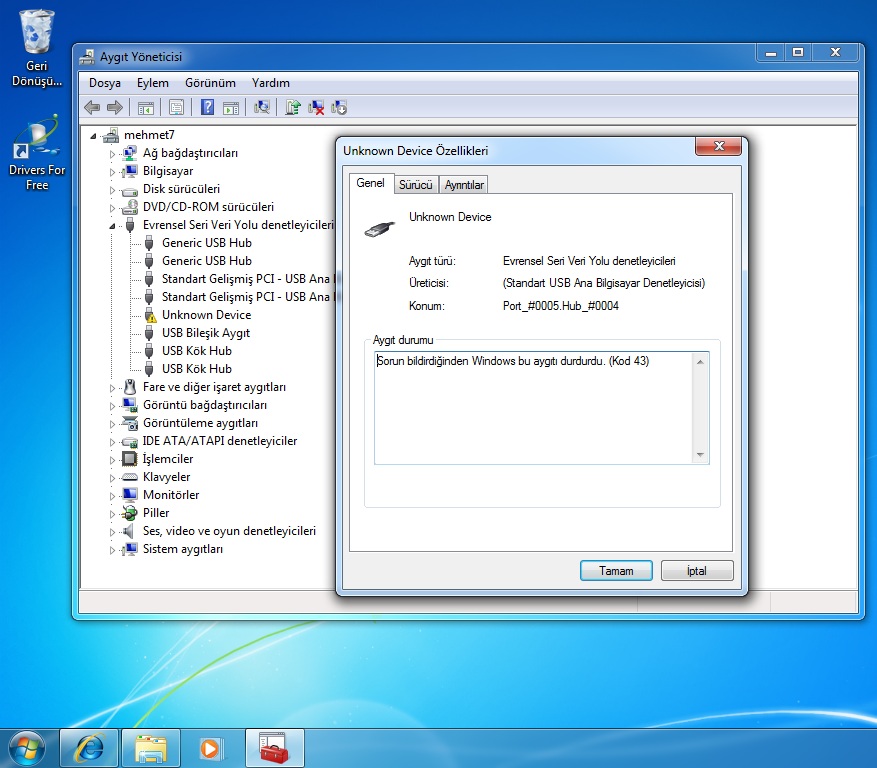Image resolution: width=877 pixels, height=768 pixels.
Task: Launch Internet Explorer from the taskbar
Action: [x=89, y=748]
